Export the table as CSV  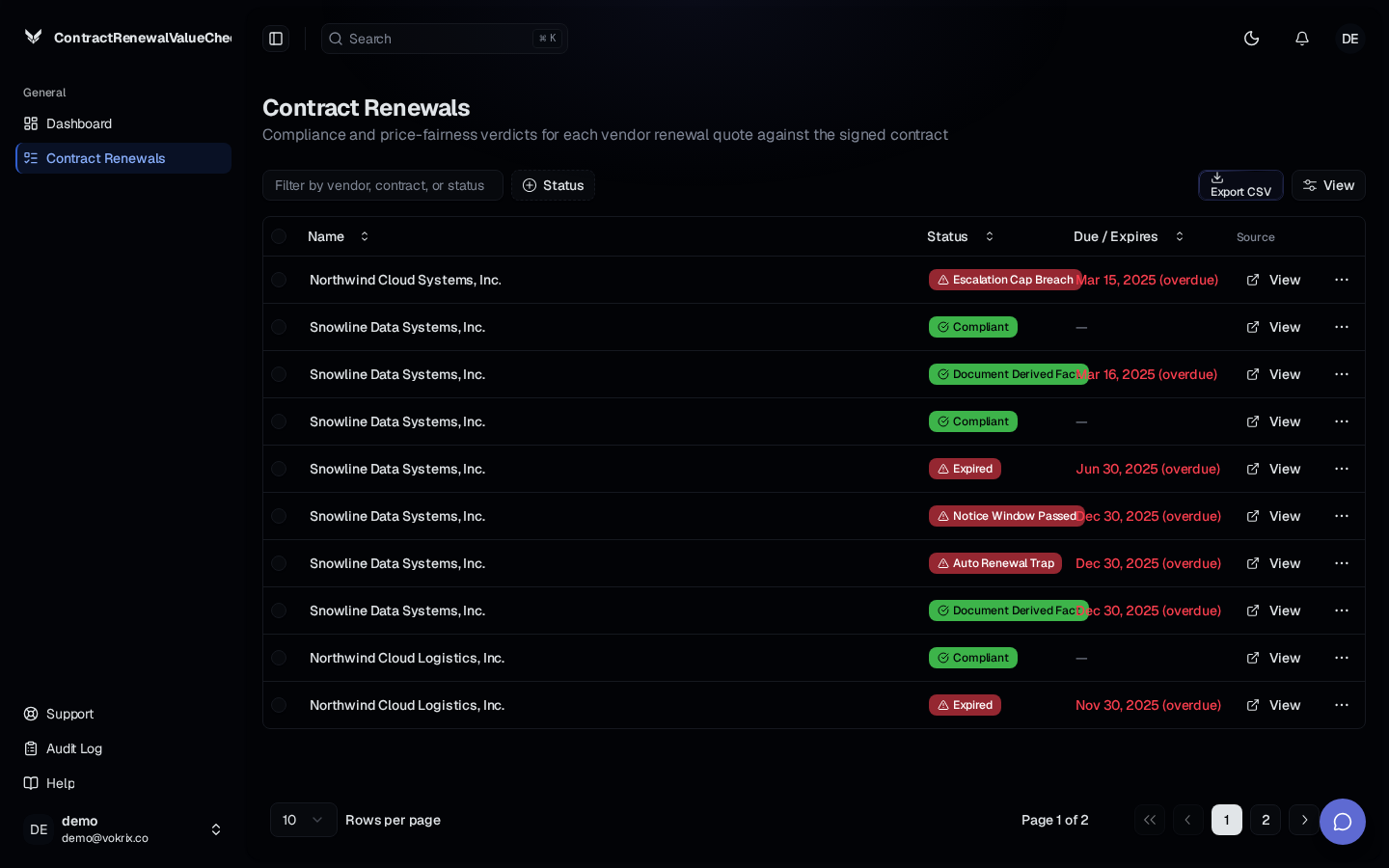(x=1240, y=185)
